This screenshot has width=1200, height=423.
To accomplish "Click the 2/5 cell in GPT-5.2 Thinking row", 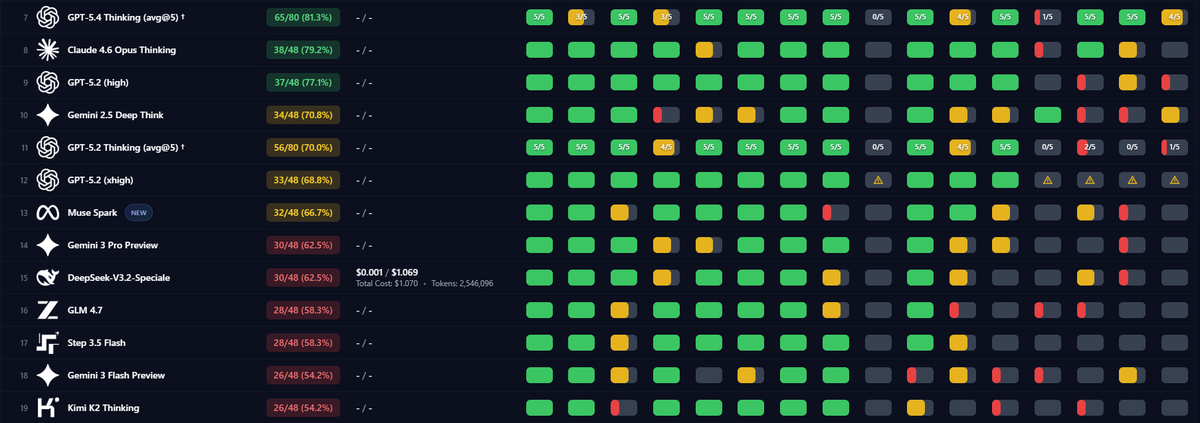I will coord(1089,147).
